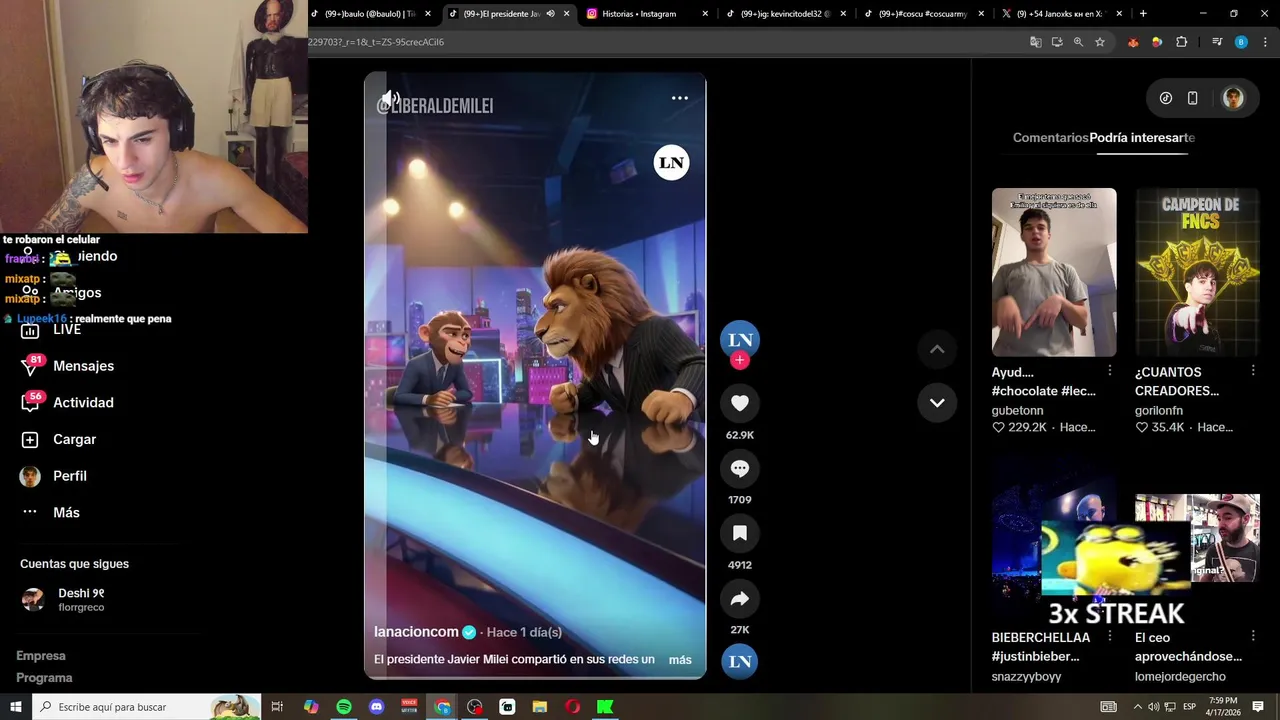1280x720 pixels.
Task: Open the browser media control icon
Action: [1217, 42]
